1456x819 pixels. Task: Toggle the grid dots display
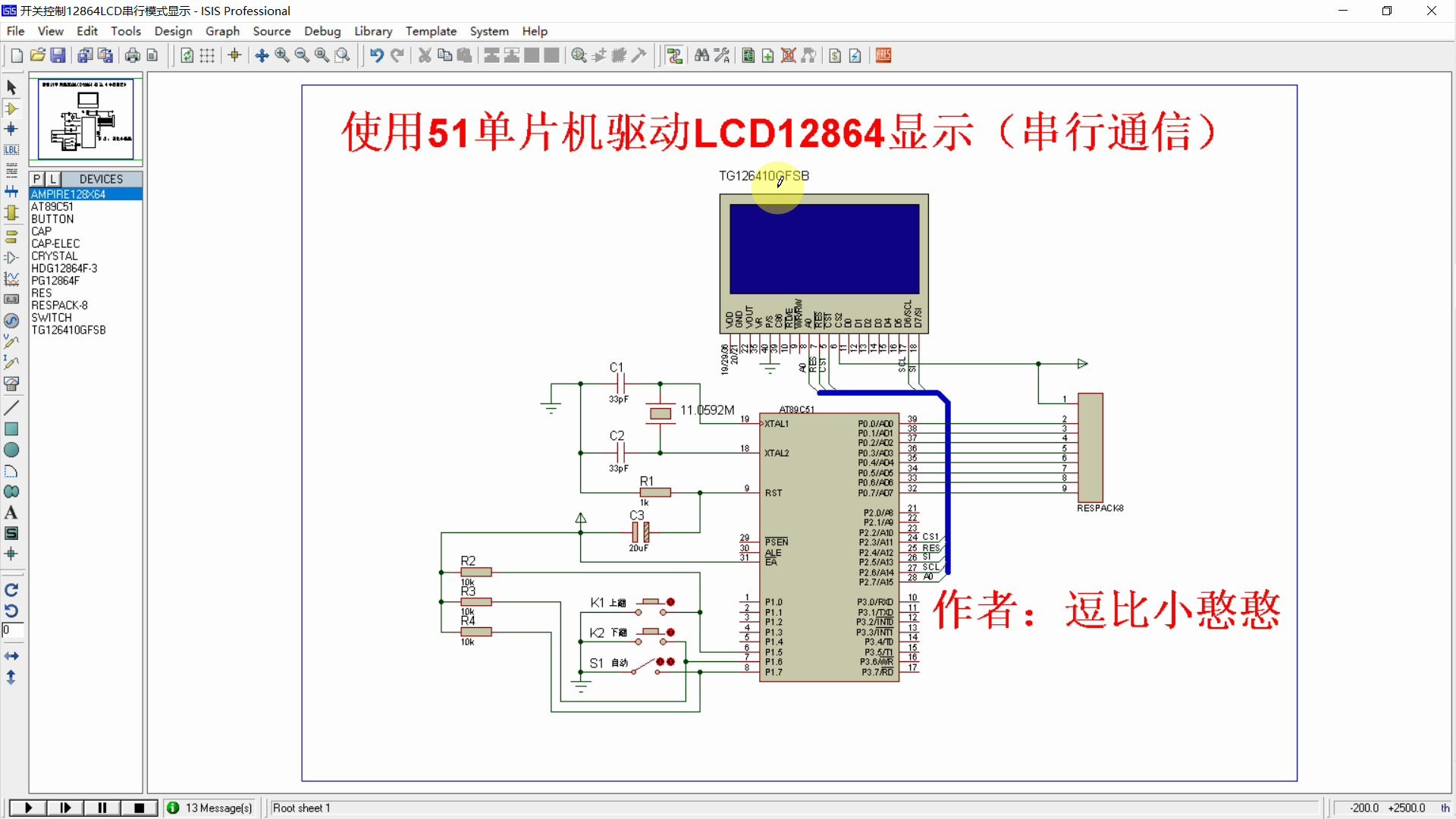[x=207, y=55]
